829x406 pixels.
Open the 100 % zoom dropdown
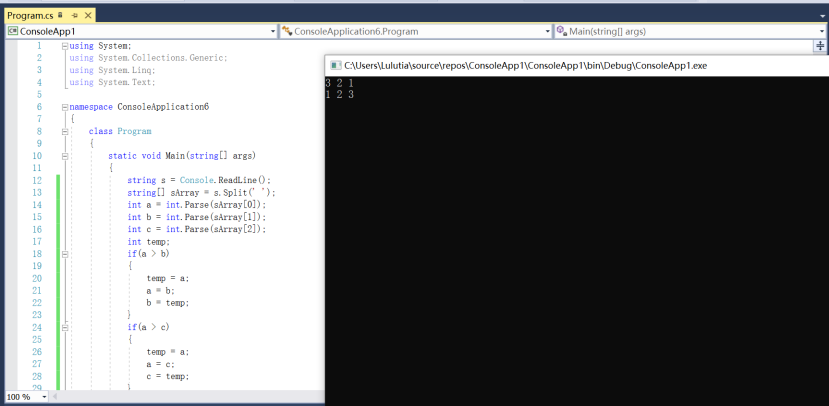point(44,396)
